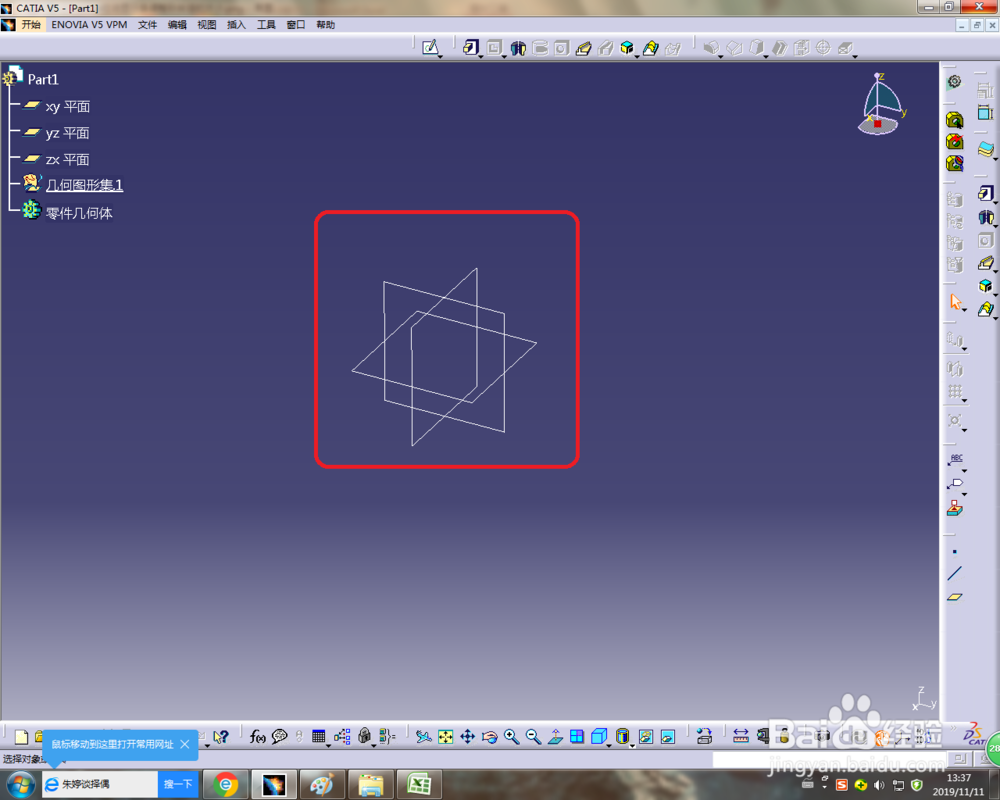Viewport: 1000px width, 800px height.
Task: Click the Design Table icon
Action: [318, 737]
